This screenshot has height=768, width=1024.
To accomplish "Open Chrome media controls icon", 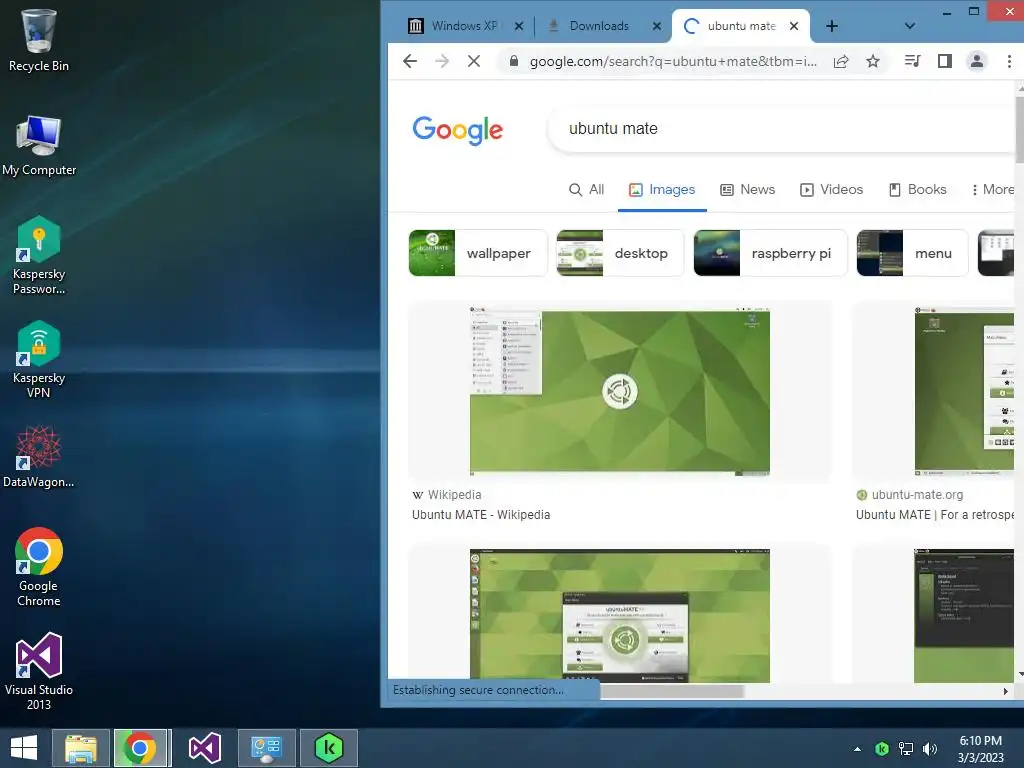I will (x=912, y=61).
